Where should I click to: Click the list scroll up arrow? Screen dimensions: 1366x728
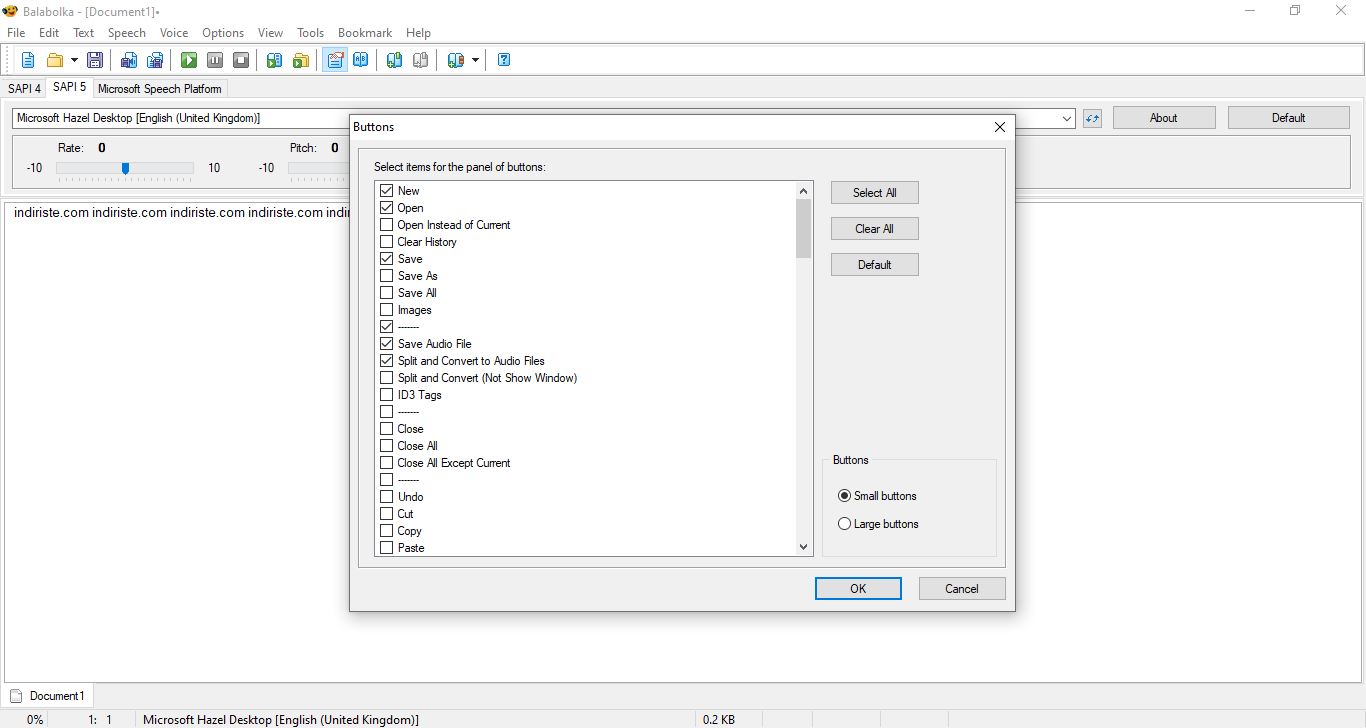(804, 191)
